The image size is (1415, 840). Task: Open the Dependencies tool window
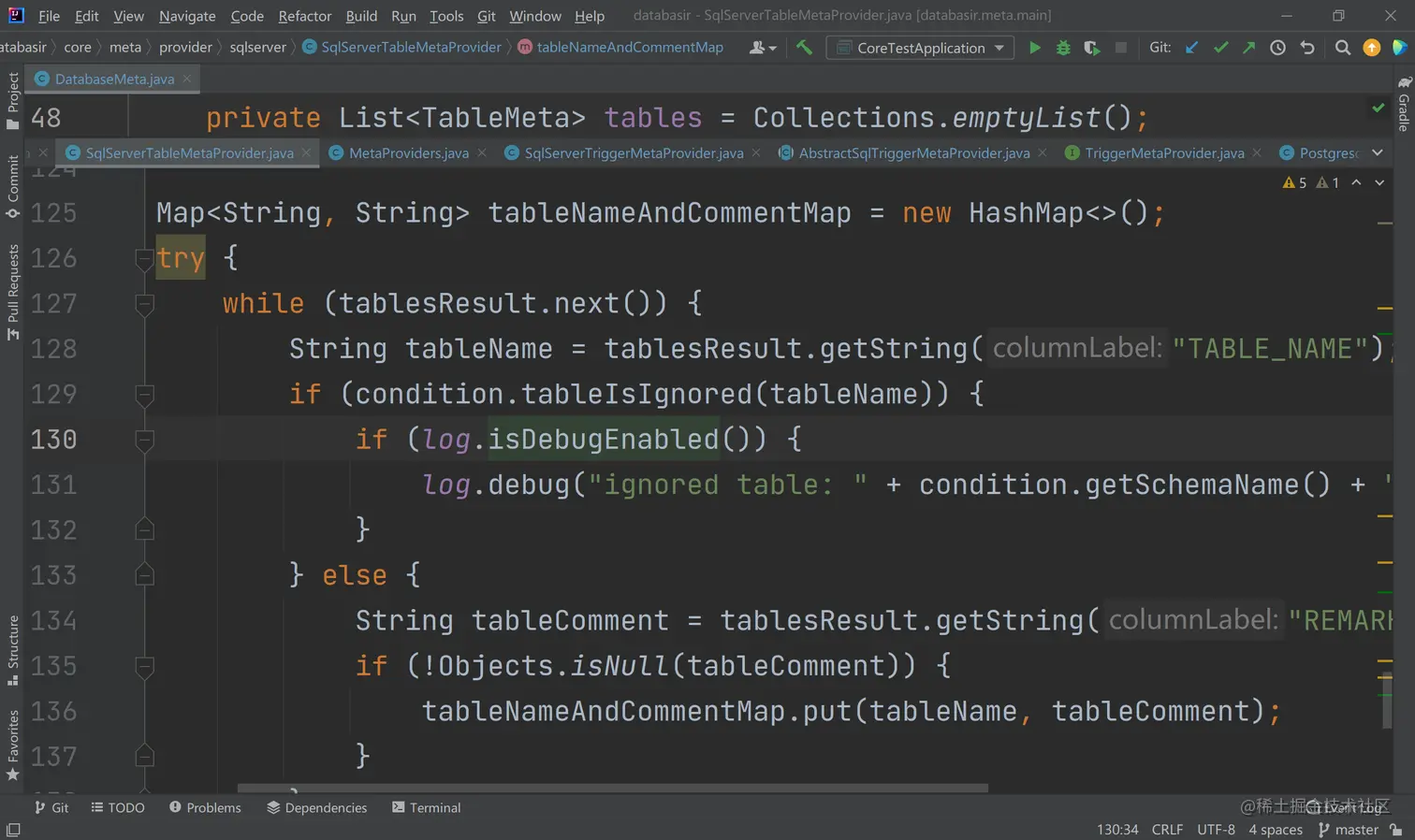click(317, 807)
